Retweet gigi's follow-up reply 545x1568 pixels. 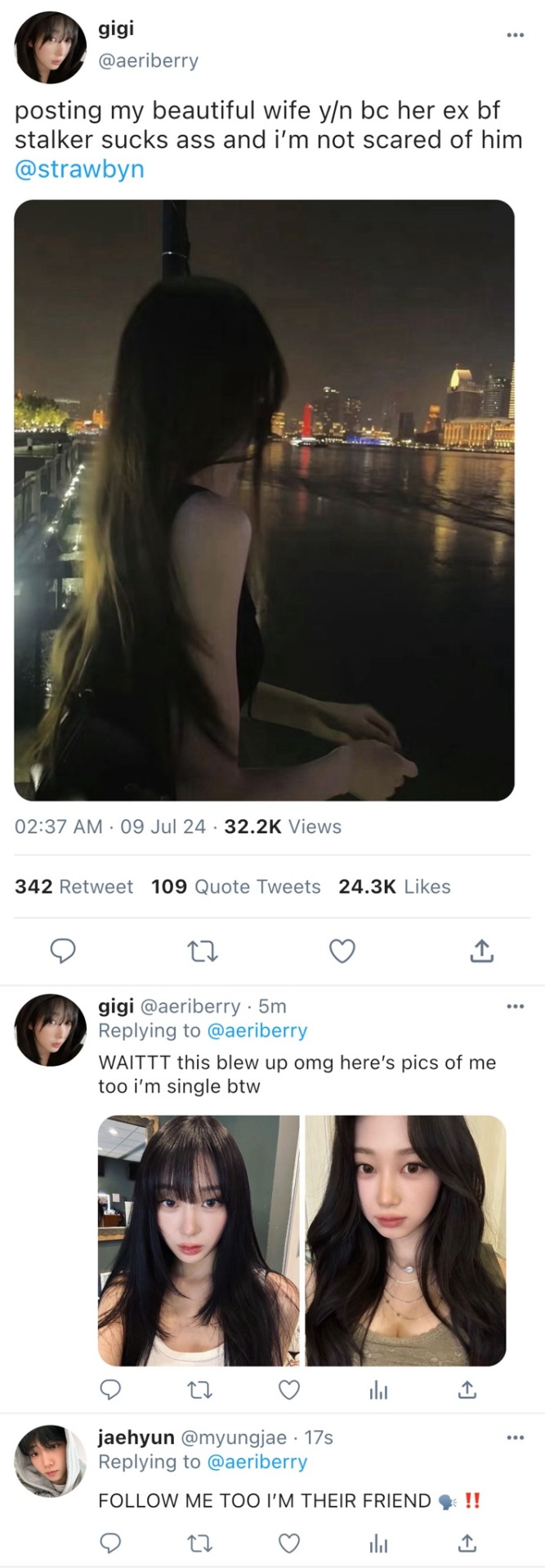click(x=200, y=1390)
